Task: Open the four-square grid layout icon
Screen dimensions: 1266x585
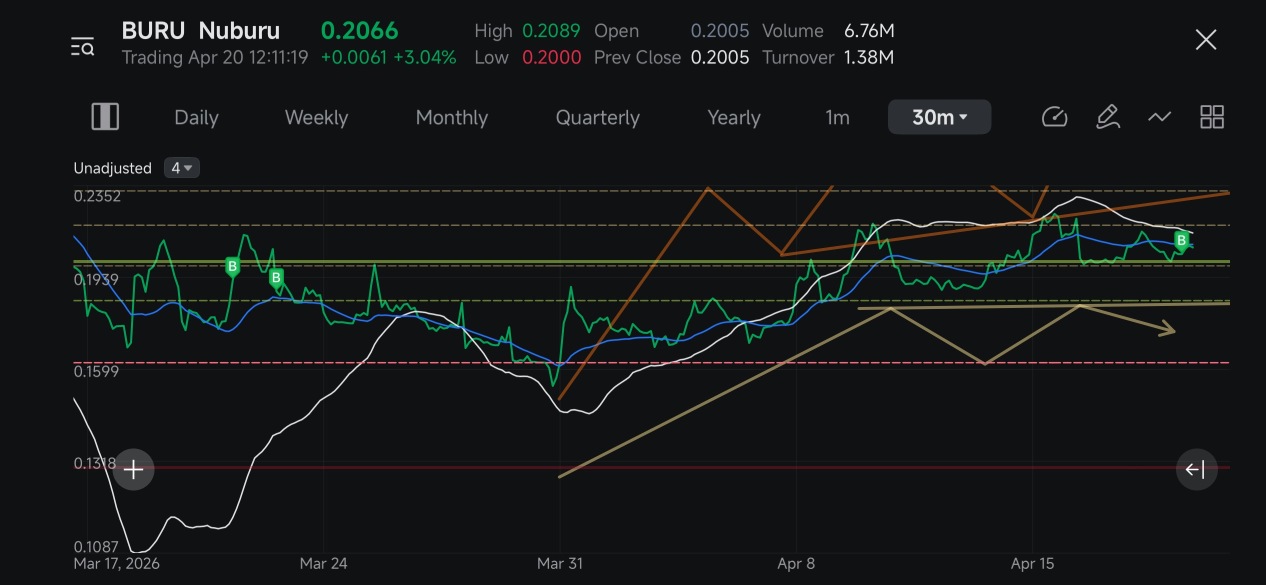Action: (1212, 117)
